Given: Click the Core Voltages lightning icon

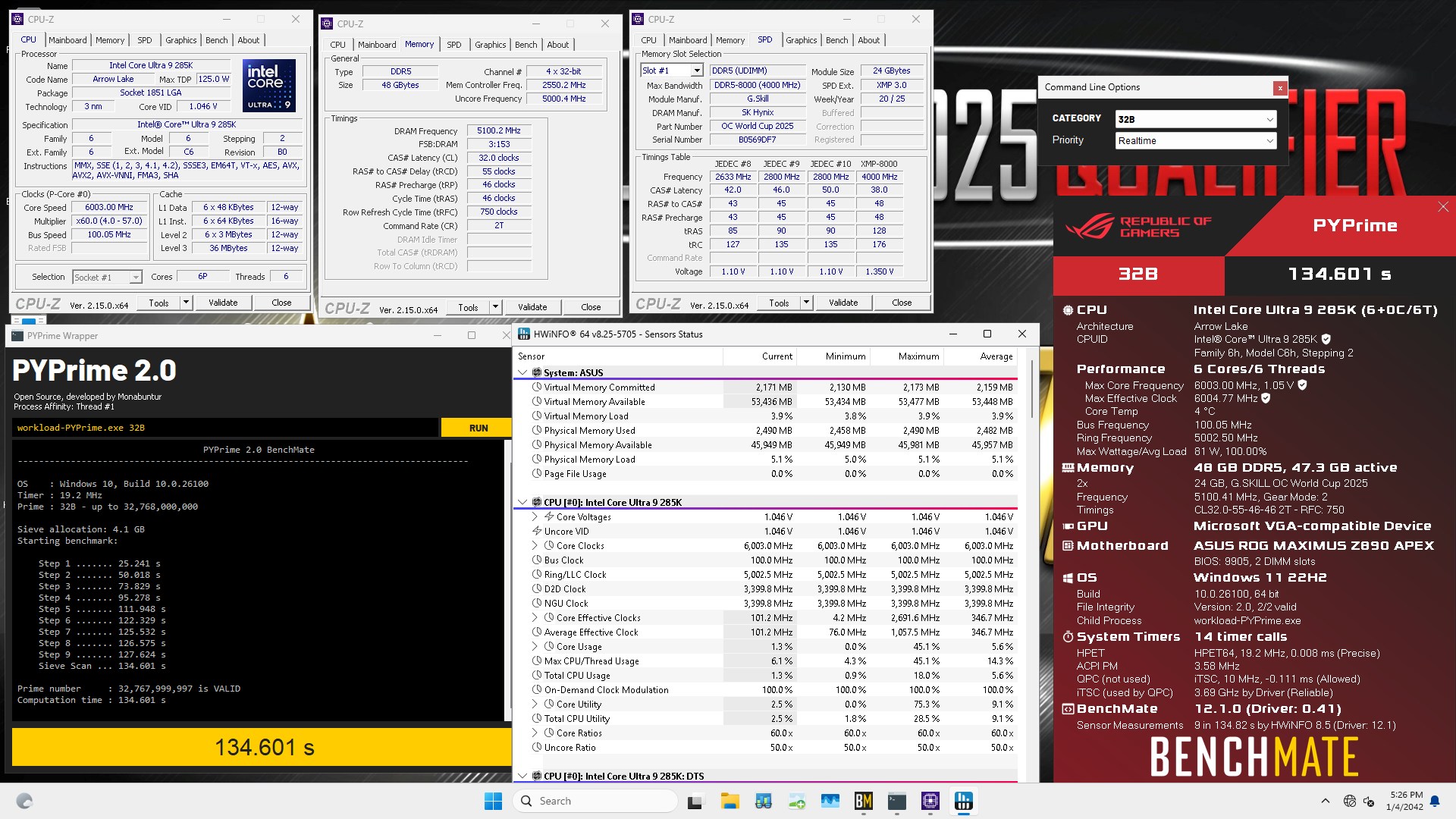Looking at the screenshot, I should pyautogui.click(x=549, y=517).
